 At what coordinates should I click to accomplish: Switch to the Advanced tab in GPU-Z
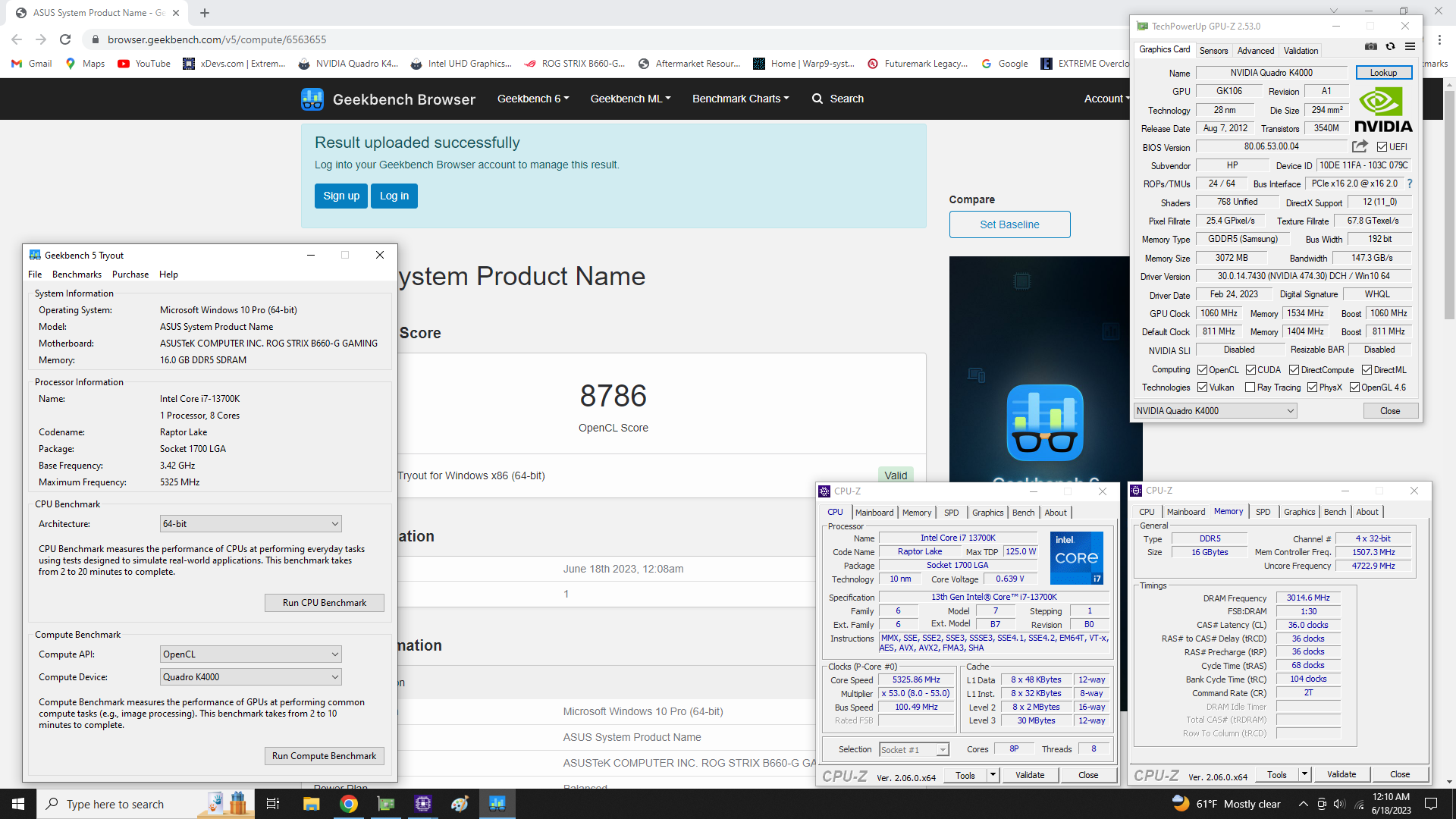click(x=1256, y=51)
